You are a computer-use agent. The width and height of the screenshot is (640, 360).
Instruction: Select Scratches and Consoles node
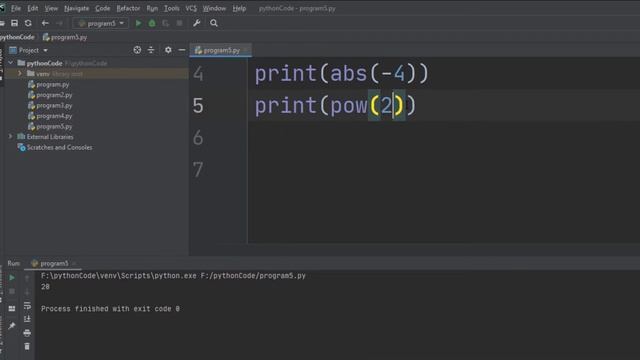pyautogui.click(x=55, y=147)
